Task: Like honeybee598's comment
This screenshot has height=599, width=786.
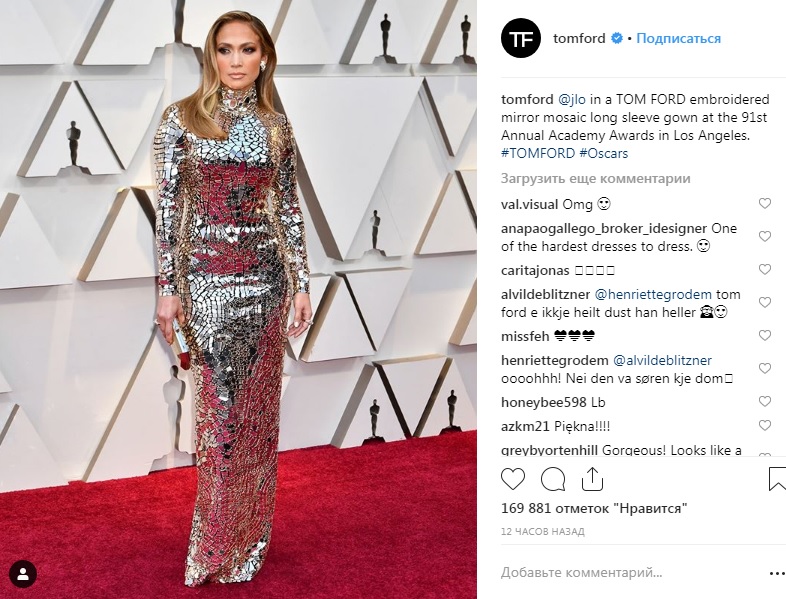Action: pyautogui.click(x=764, y=402)
